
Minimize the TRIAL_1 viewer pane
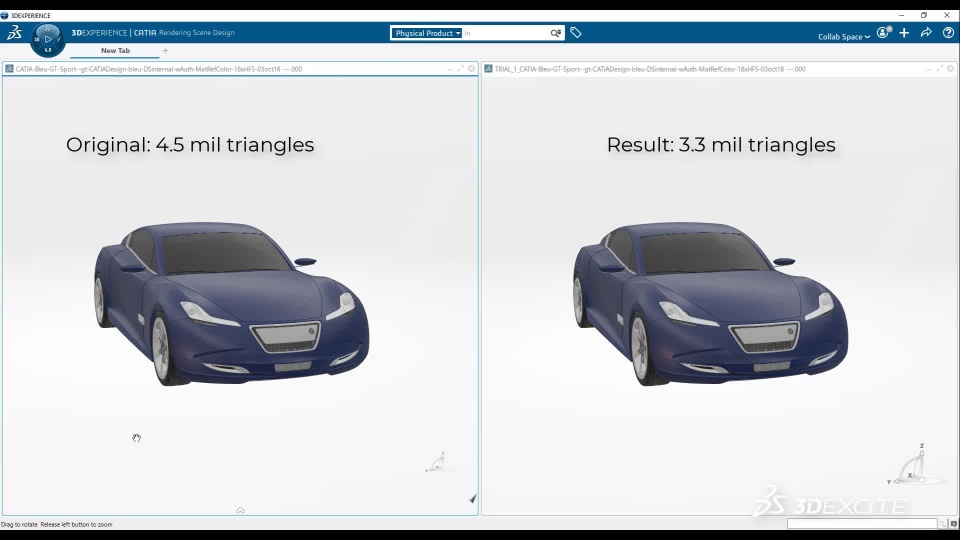point(929,69)
